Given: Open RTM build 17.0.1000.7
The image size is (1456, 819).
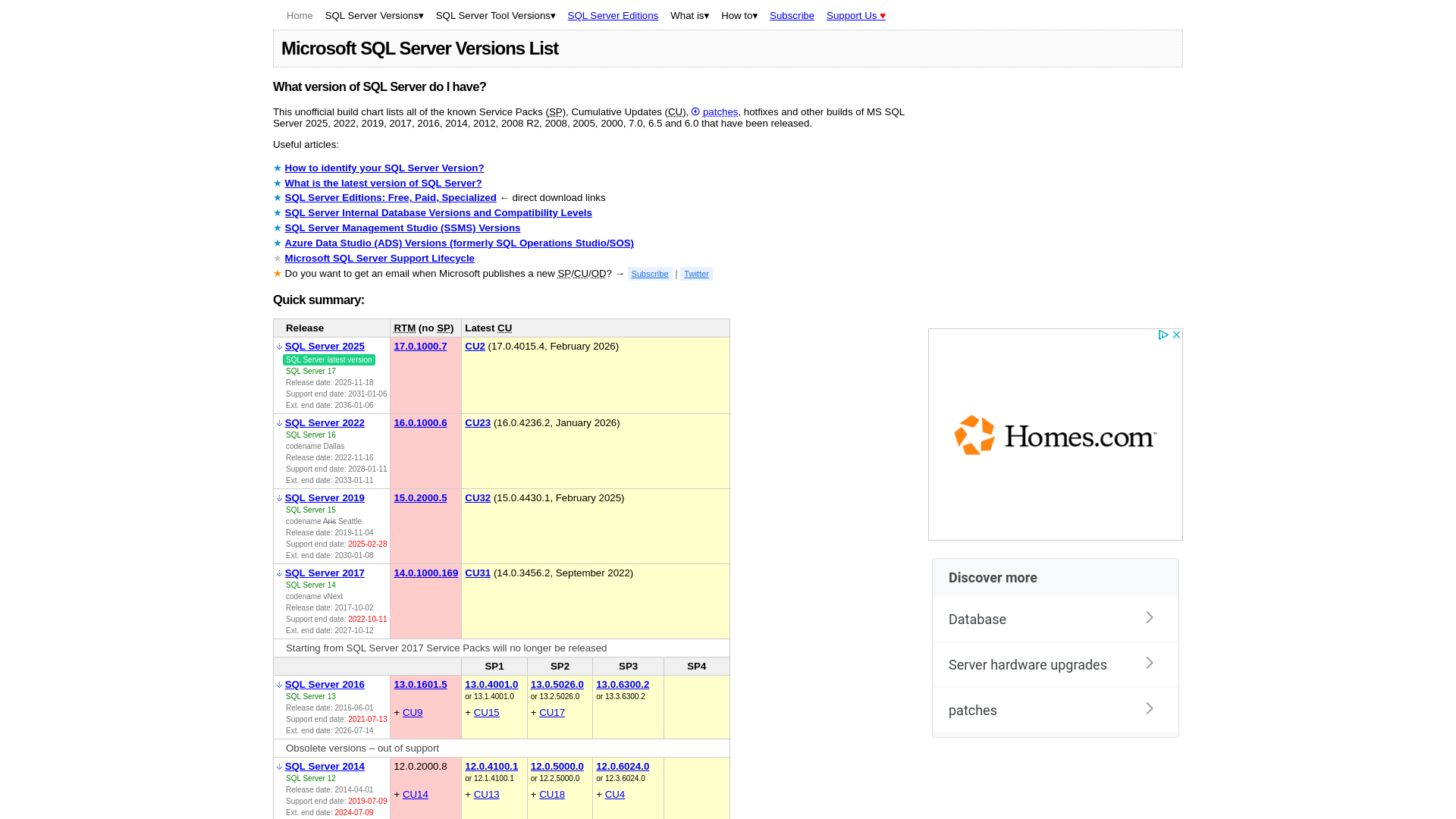Looking at the screenshot, I should tap(420, 347).
